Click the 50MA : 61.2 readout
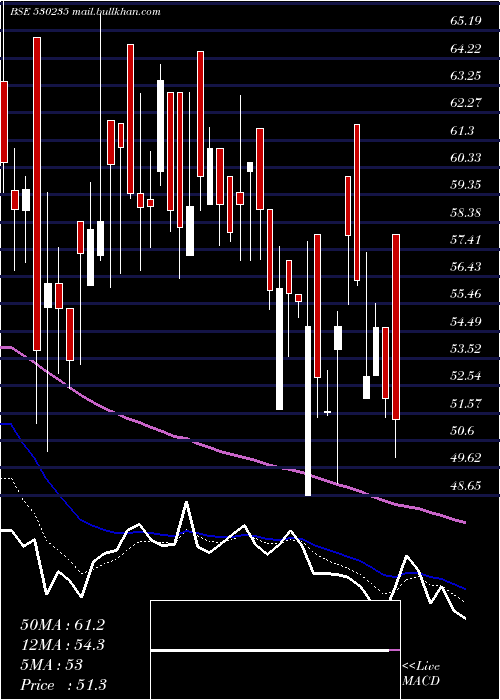 [63, 625]
